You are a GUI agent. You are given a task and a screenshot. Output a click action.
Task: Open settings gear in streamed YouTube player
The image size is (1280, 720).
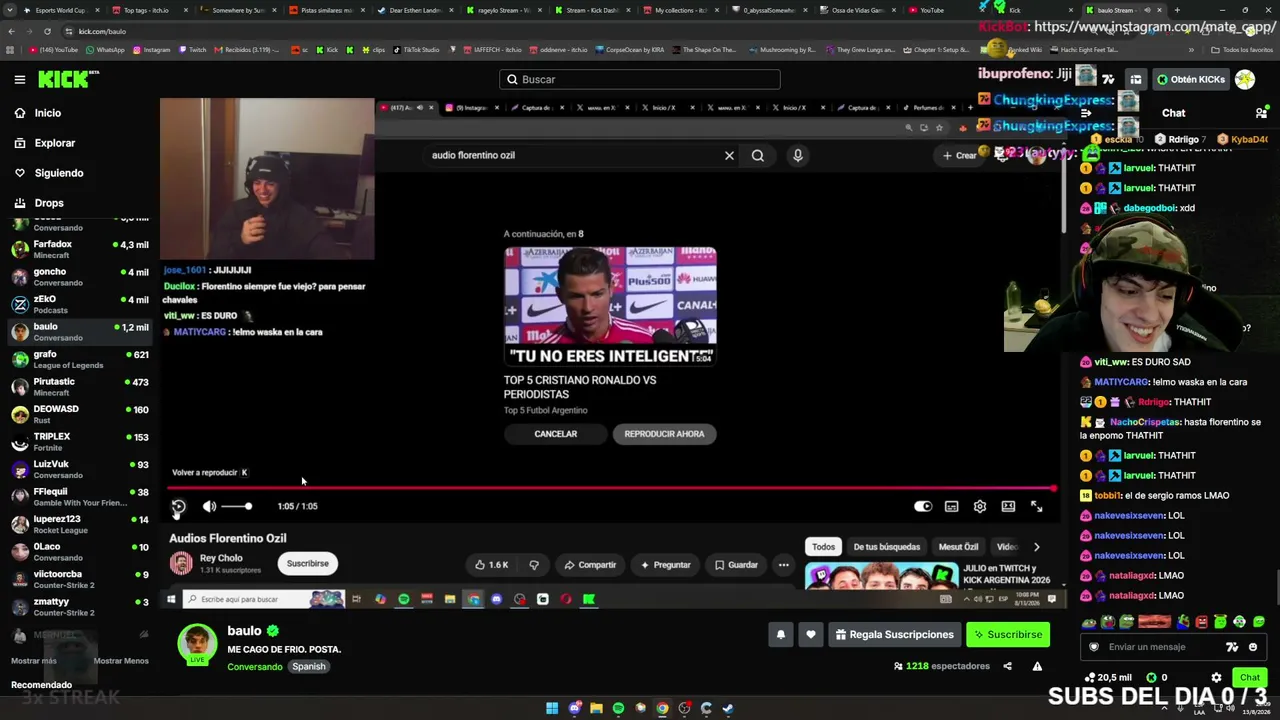click(x=980, y=507)
